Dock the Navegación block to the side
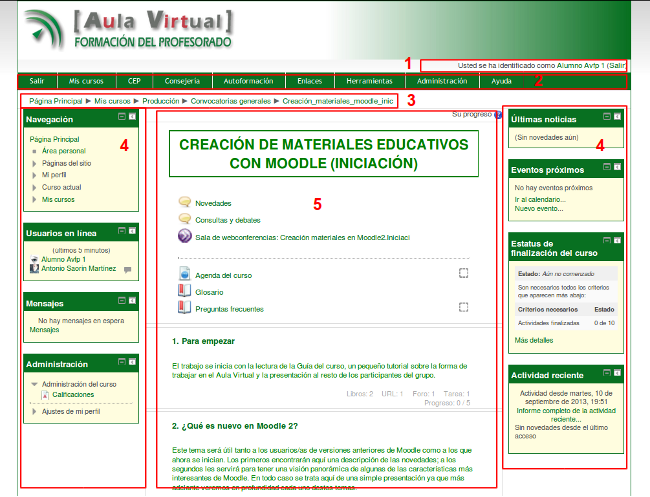Viewport: 650px width, 497px height. tap(133, 118)
